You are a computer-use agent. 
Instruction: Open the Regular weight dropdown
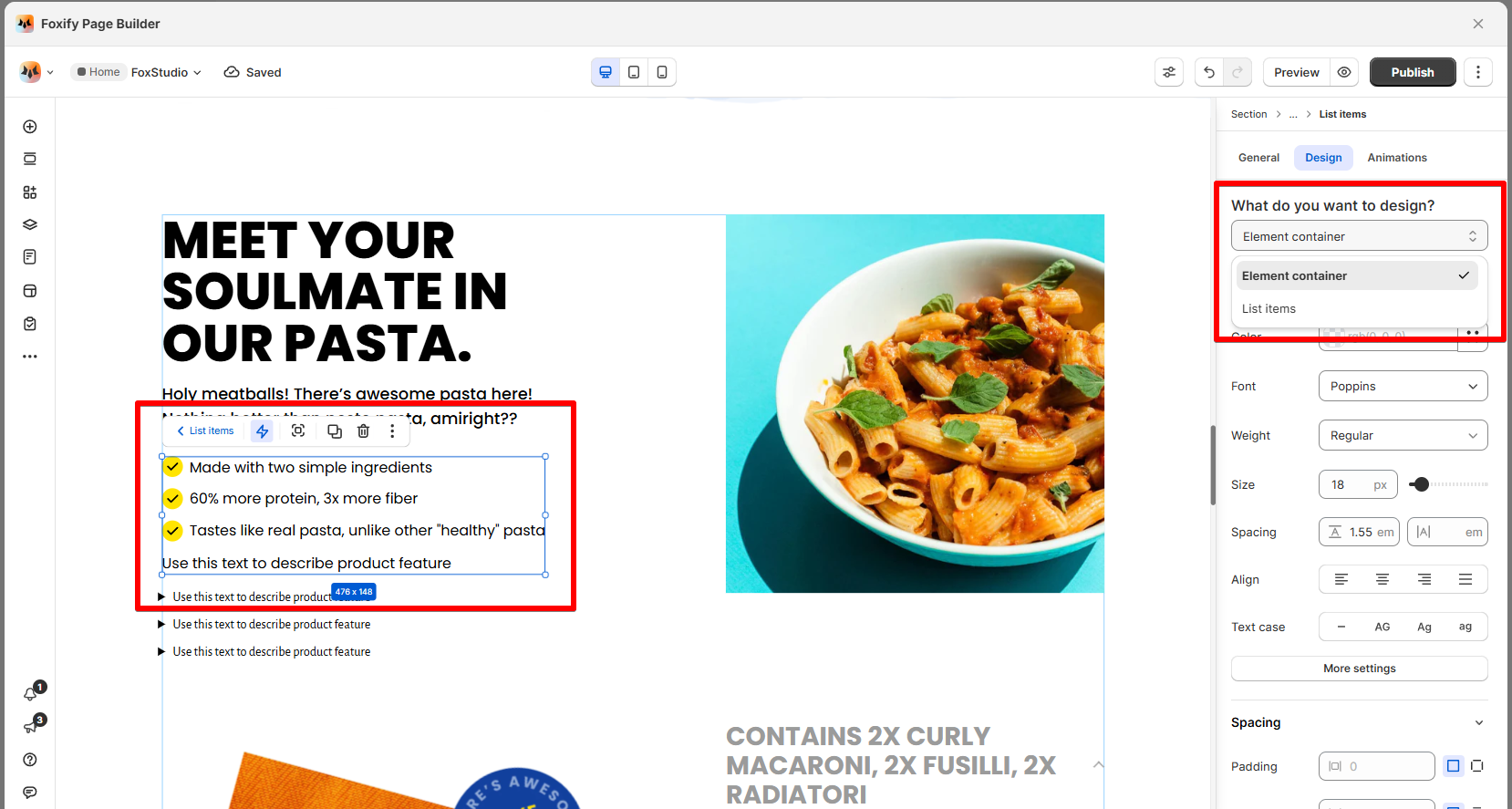[1403, 435]
